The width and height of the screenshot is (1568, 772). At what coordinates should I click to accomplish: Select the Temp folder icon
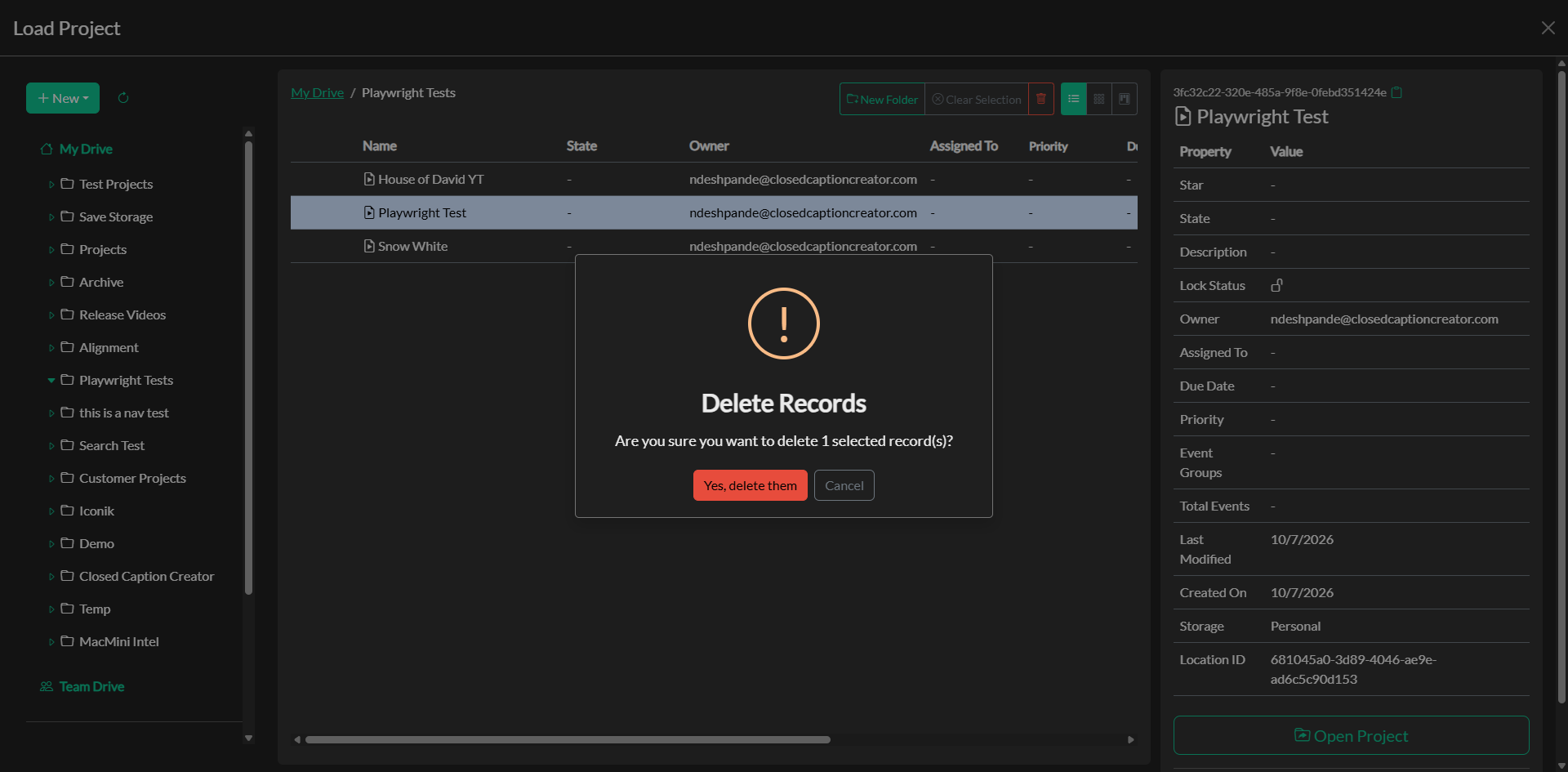pyautogui.click(x=67, y=609)
